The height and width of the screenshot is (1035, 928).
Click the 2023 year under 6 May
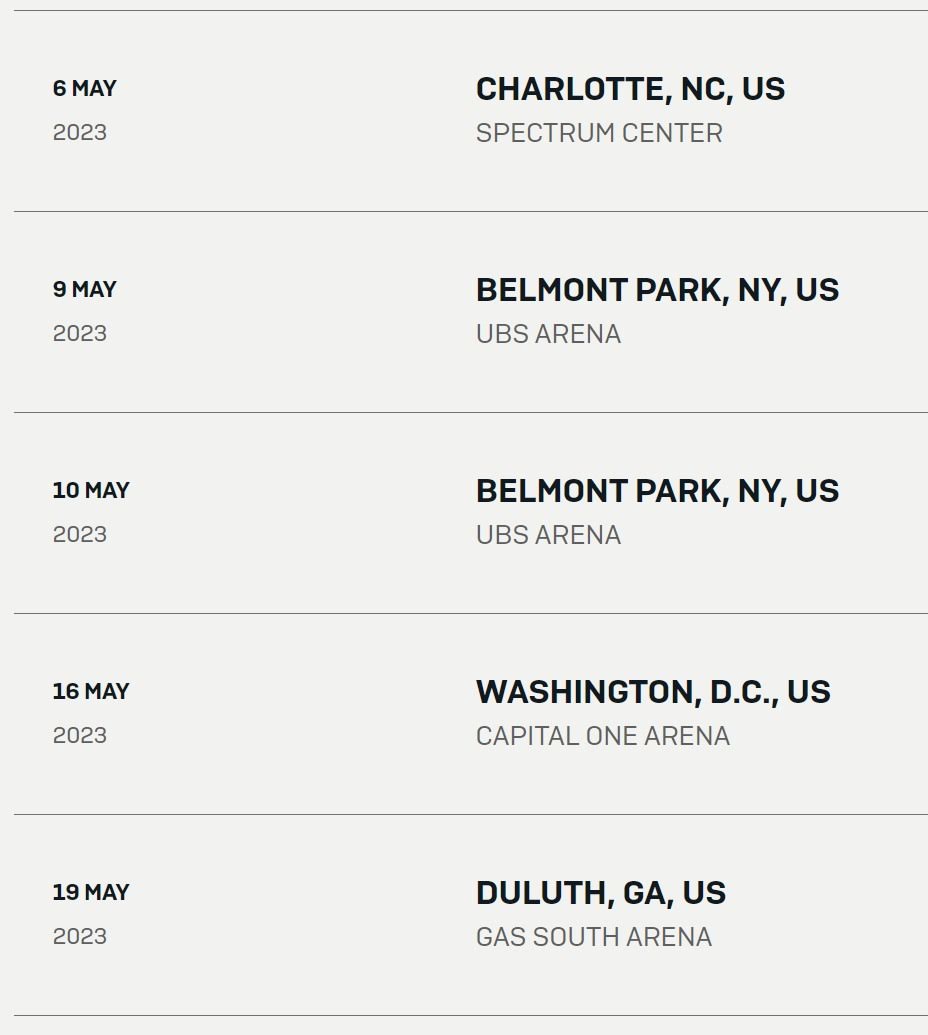click(x=80, y=133)
